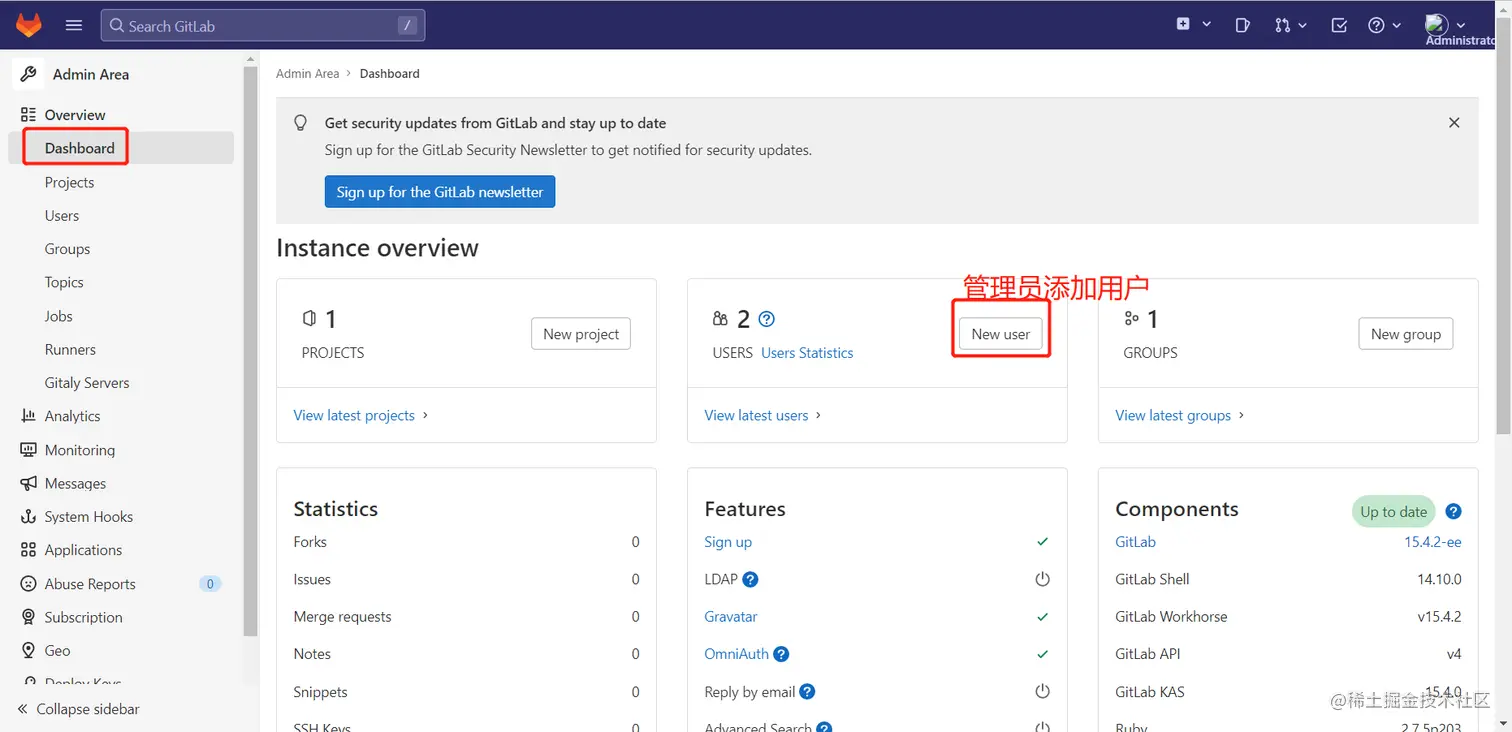Click the Abuse Reports count badge
This screenshot has height=732, width=1512.
pos(210,584)
